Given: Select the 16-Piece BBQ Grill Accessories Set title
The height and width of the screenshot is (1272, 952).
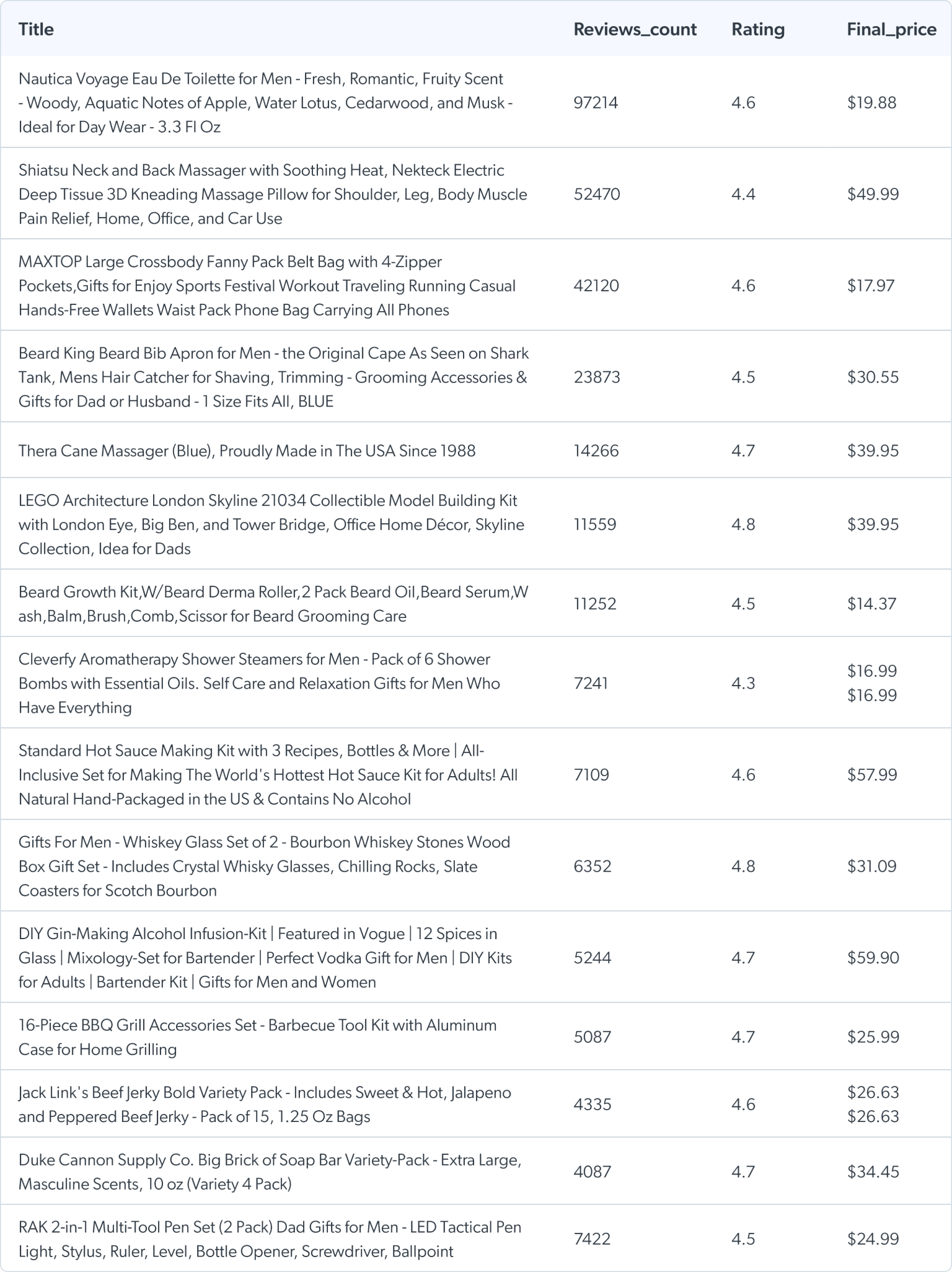Looking at the screenshot, I should click(x=257, y=1037).
